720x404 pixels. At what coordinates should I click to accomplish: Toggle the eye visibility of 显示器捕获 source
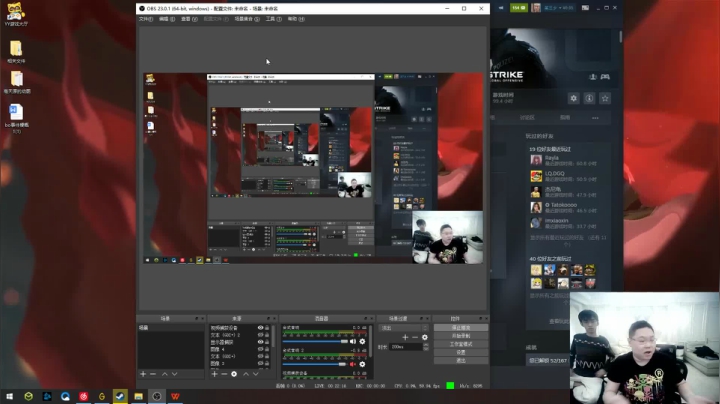(260, 342)
